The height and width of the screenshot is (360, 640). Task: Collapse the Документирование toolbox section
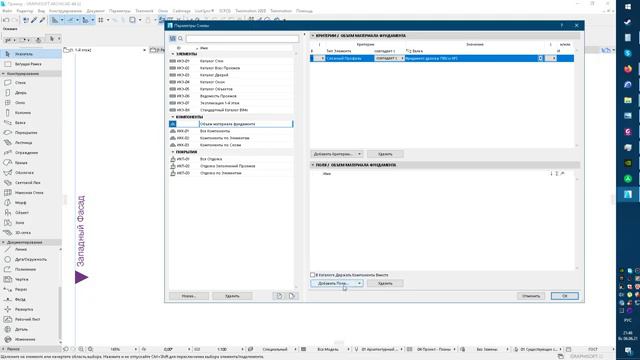click(4, 242)
